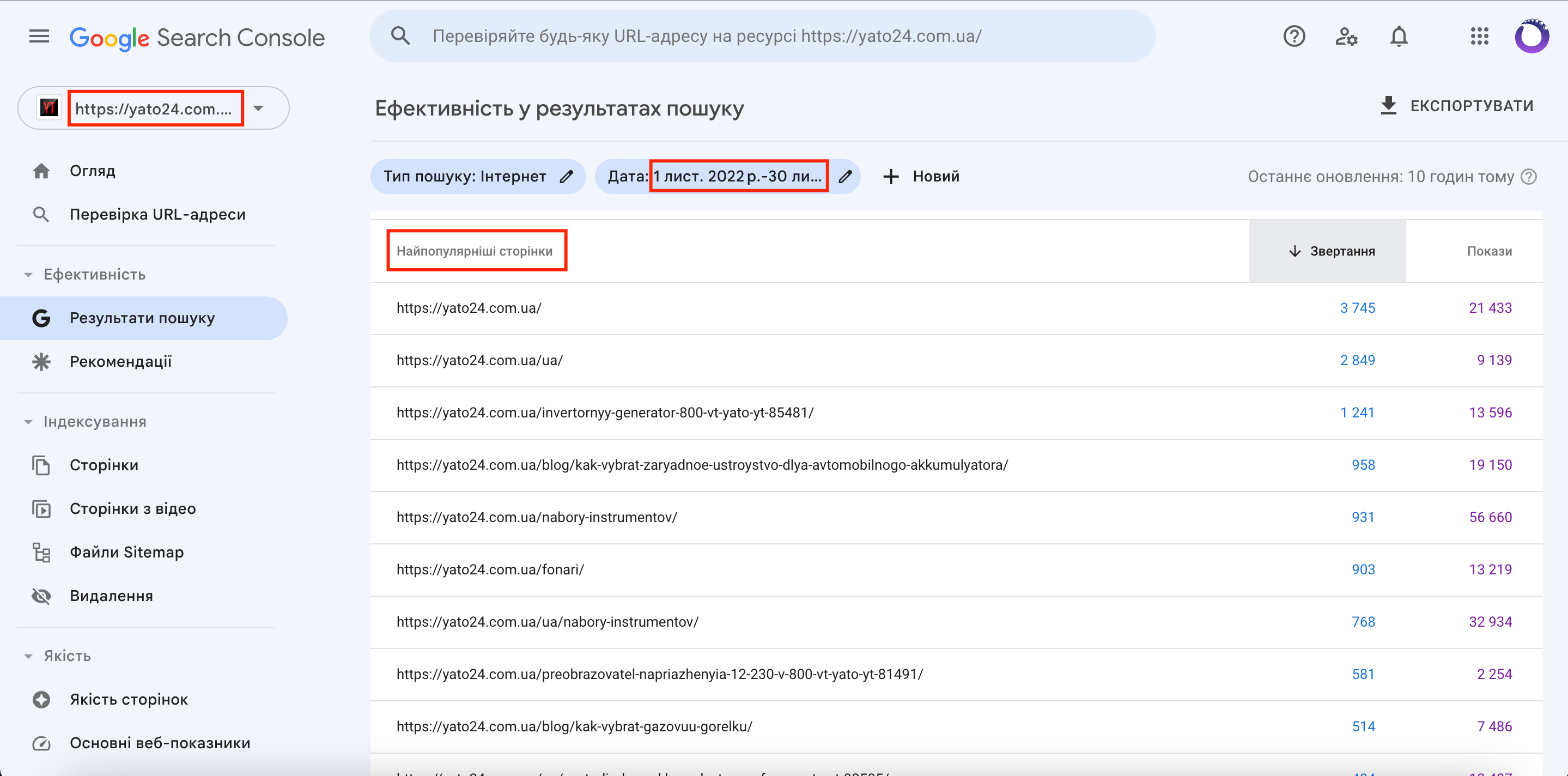Screen dimensions: 1568x776
Task: Edit the search type filter pencil
Action: [566, 177]
